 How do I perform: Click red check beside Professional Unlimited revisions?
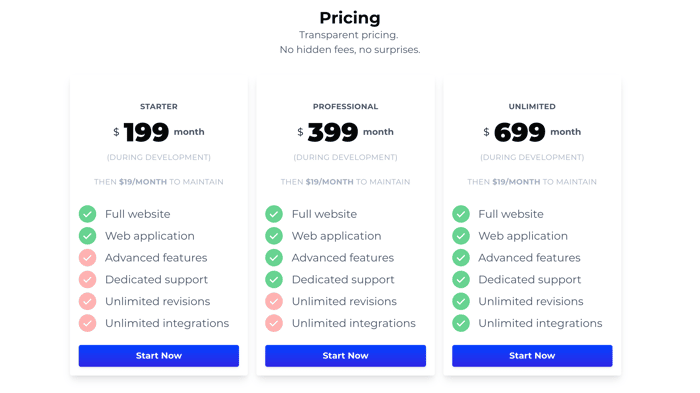click(274, 301)
